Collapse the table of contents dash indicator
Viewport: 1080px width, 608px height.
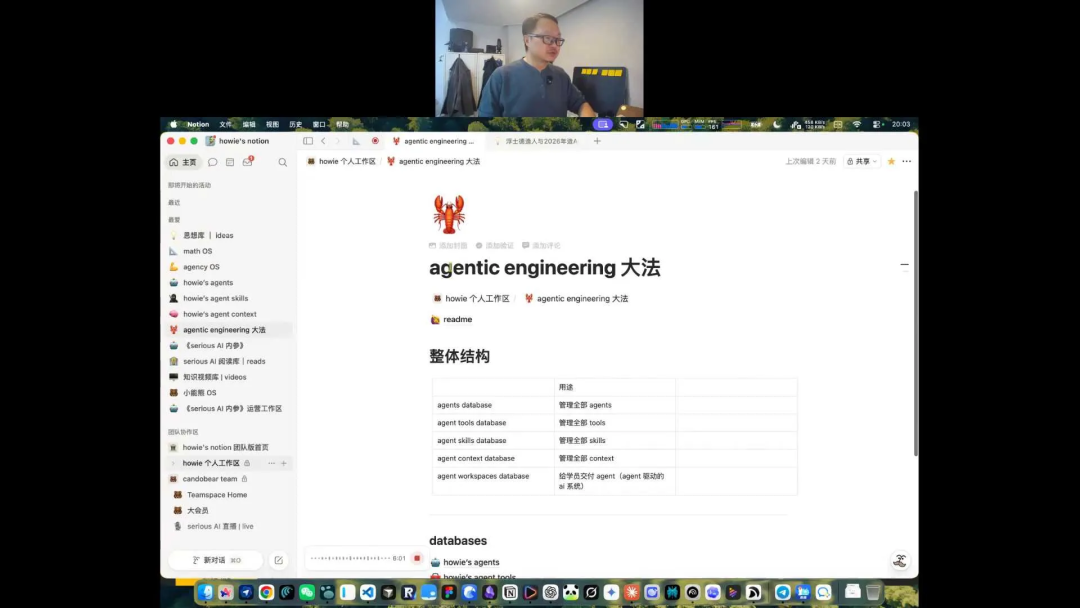click(904, 264)
